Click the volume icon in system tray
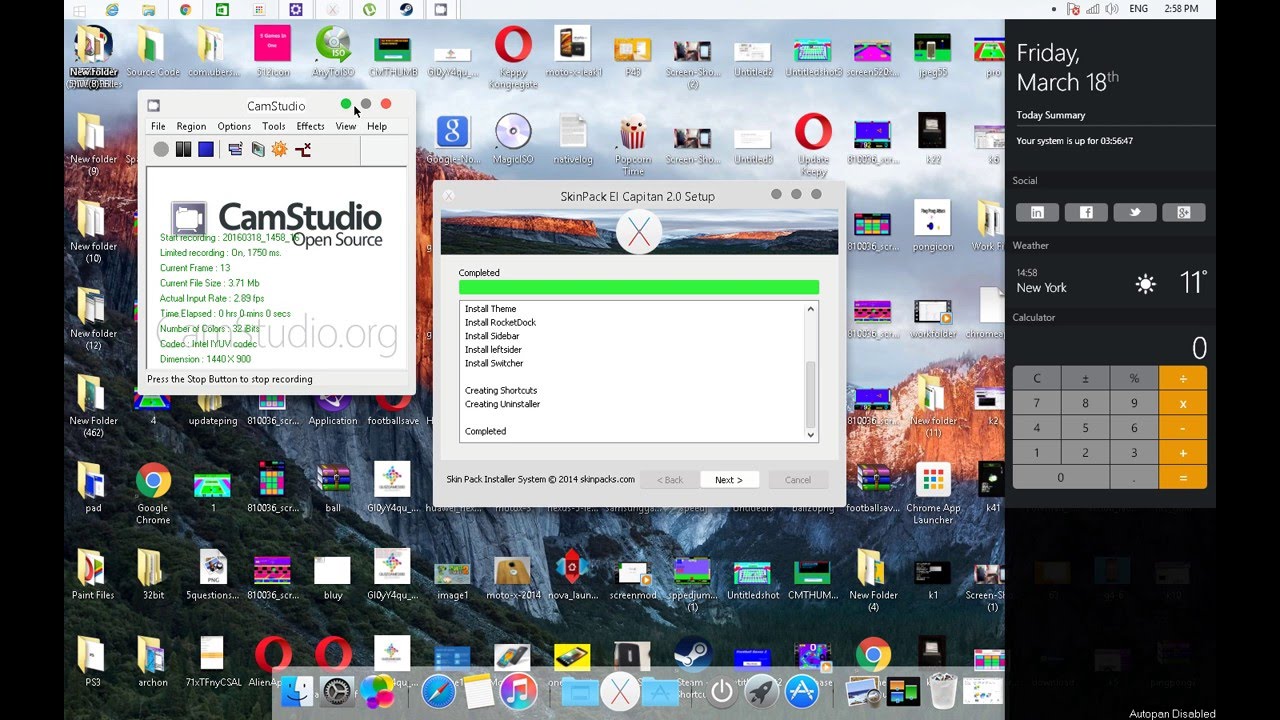This screenshot has width=1280, height=720. pyautogui.click(x=1113, y=9)
